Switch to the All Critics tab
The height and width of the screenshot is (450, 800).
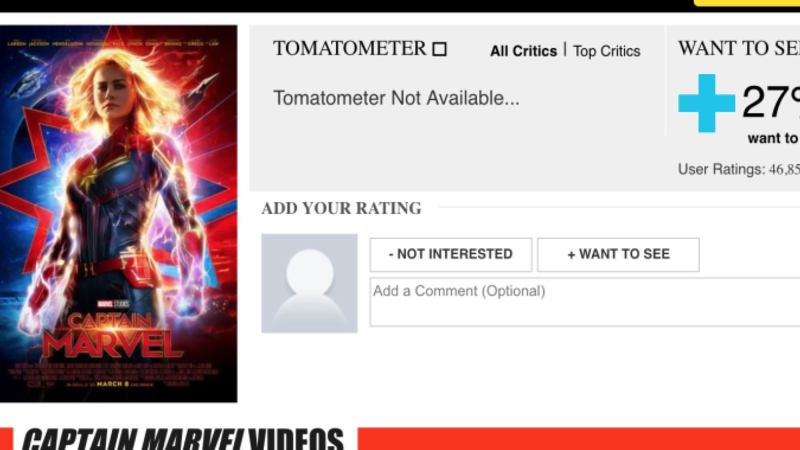click(x=523, y=51)
